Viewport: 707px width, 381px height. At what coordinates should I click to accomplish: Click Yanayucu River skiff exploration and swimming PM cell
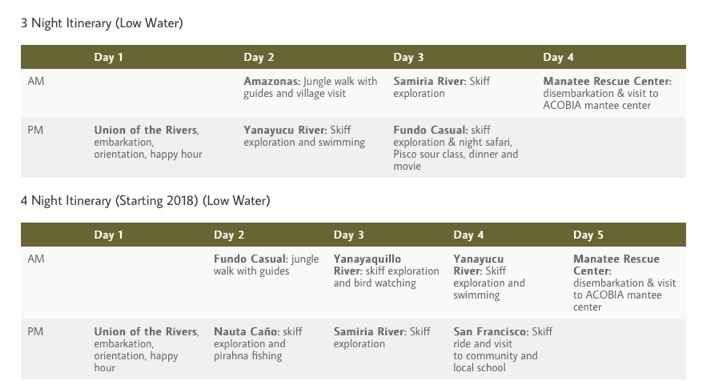click(304, 136)
